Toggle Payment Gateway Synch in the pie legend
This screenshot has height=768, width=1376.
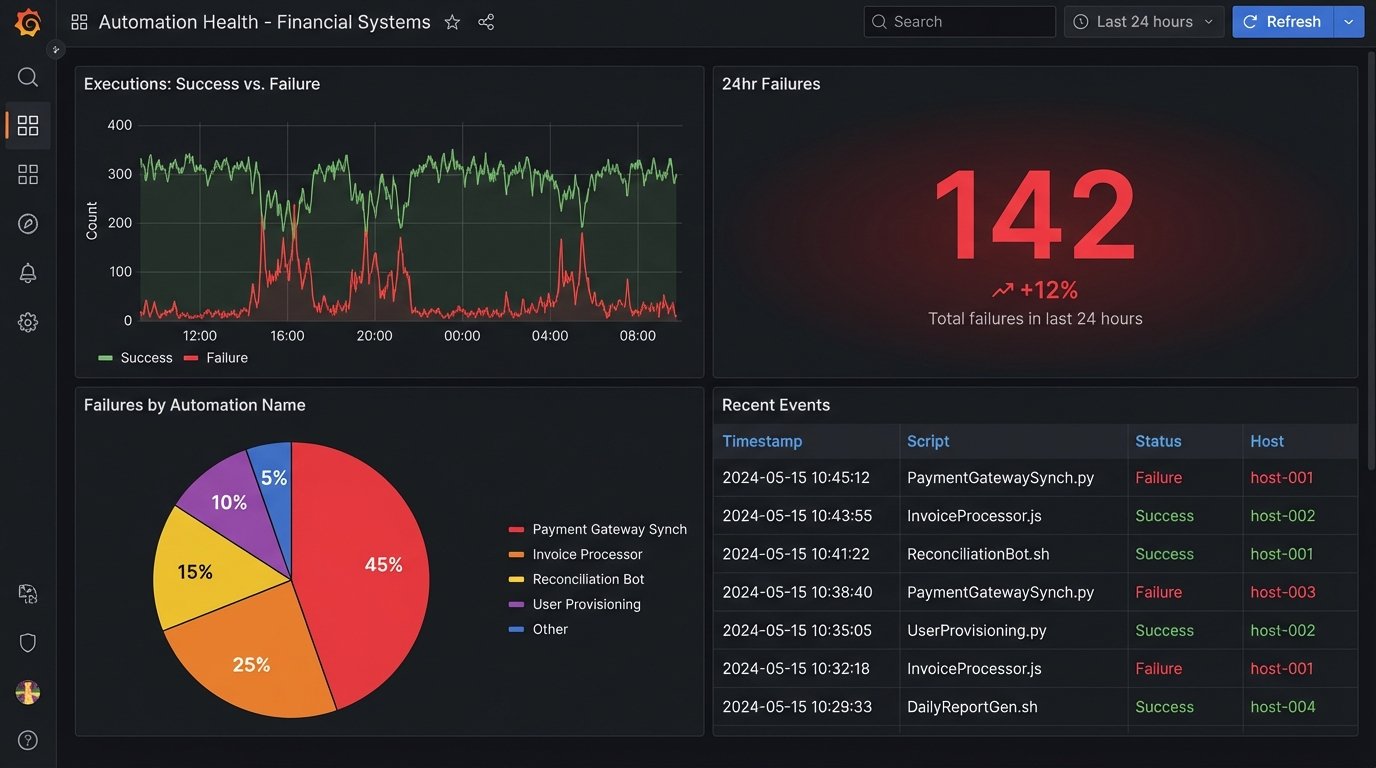[610, 529]
